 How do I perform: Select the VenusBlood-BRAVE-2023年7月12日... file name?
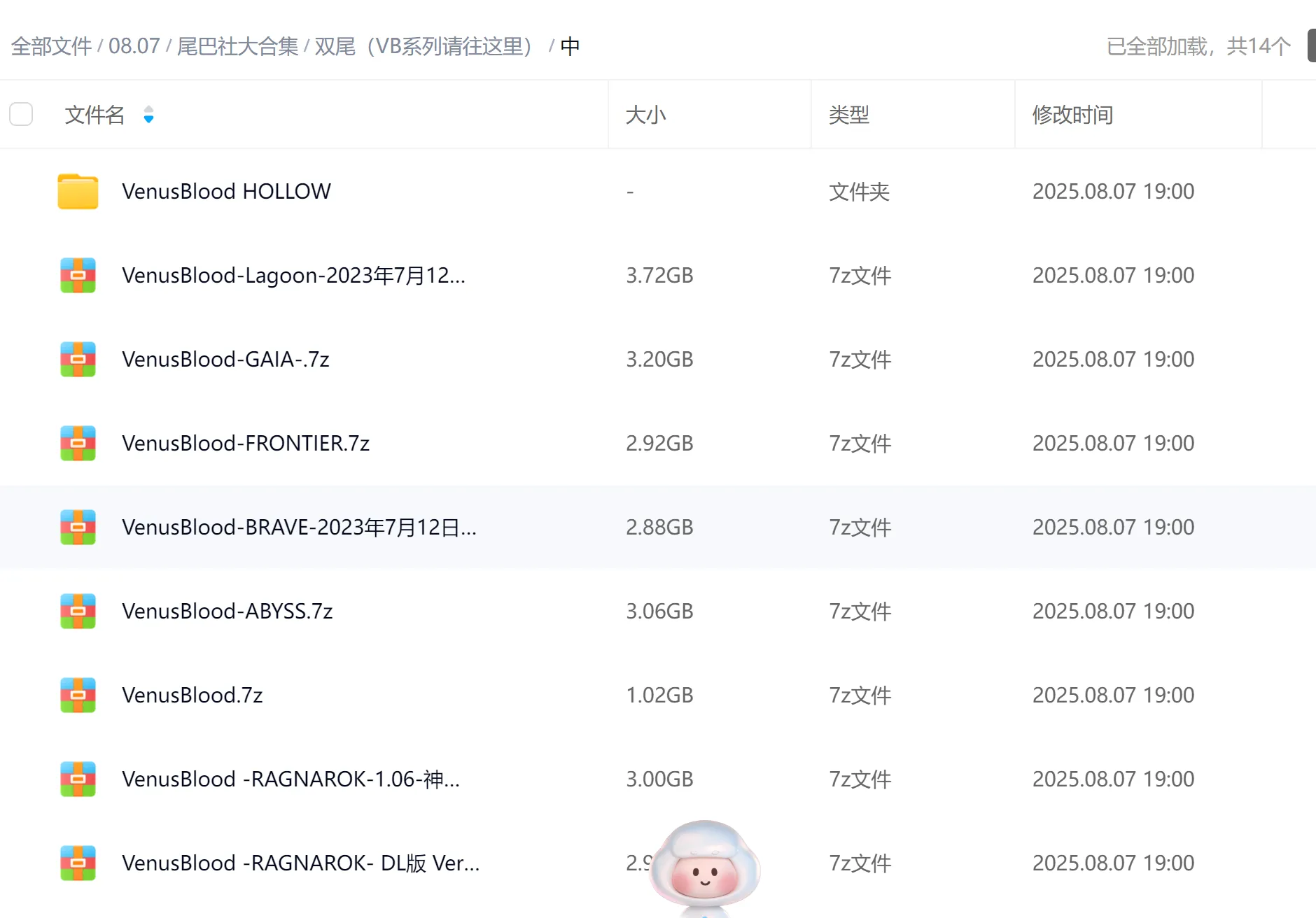coord(299,527)
